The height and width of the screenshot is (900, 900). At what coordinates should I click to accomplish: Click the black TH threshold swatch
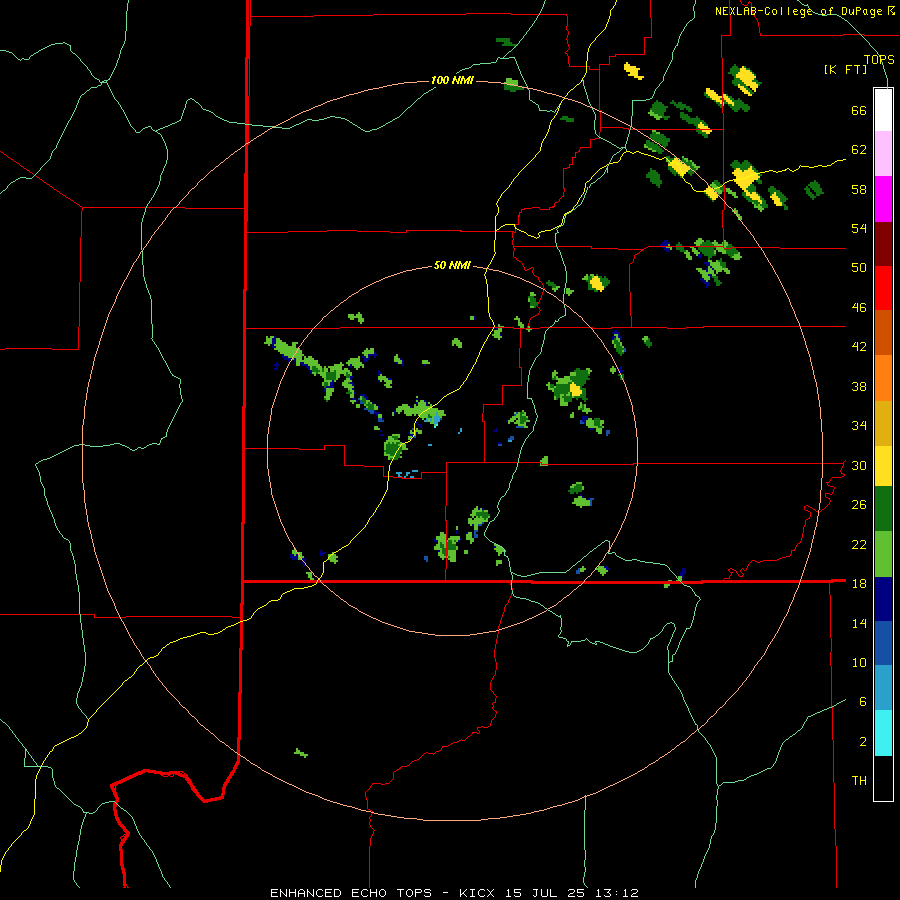tap(883, 778)
